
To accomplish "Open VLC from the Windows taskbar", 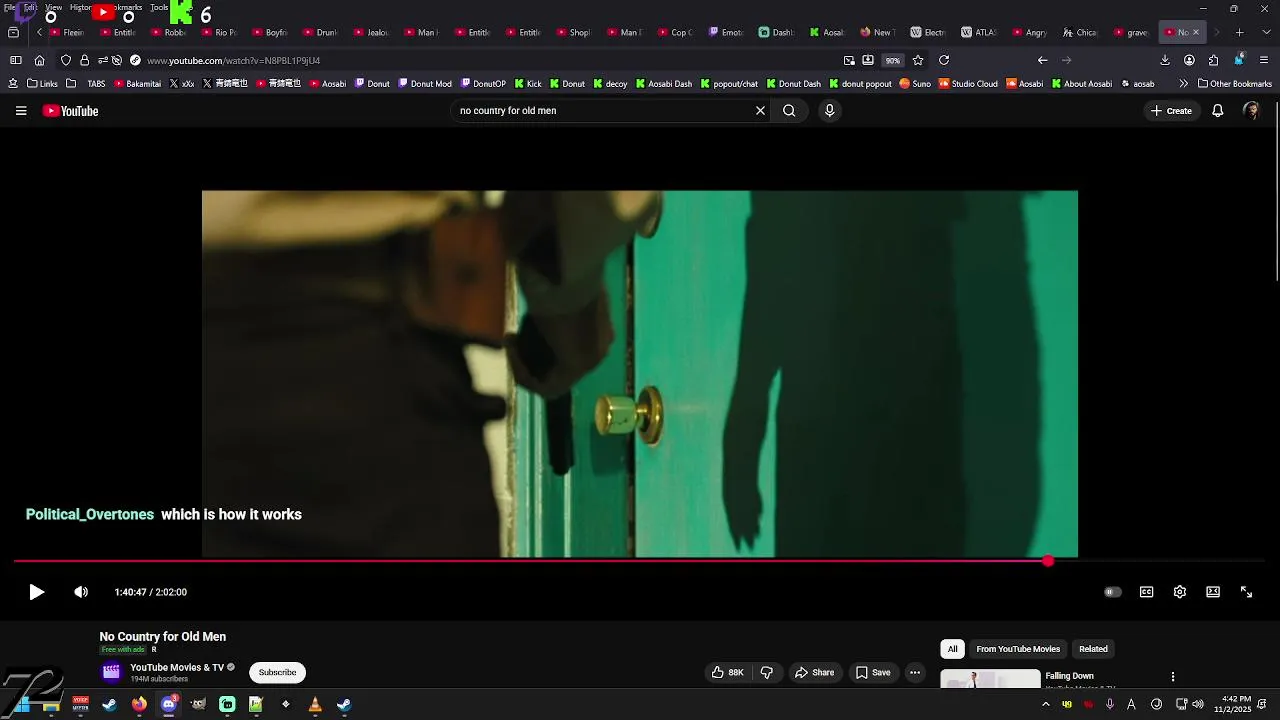I will click(x=315, y=704).
